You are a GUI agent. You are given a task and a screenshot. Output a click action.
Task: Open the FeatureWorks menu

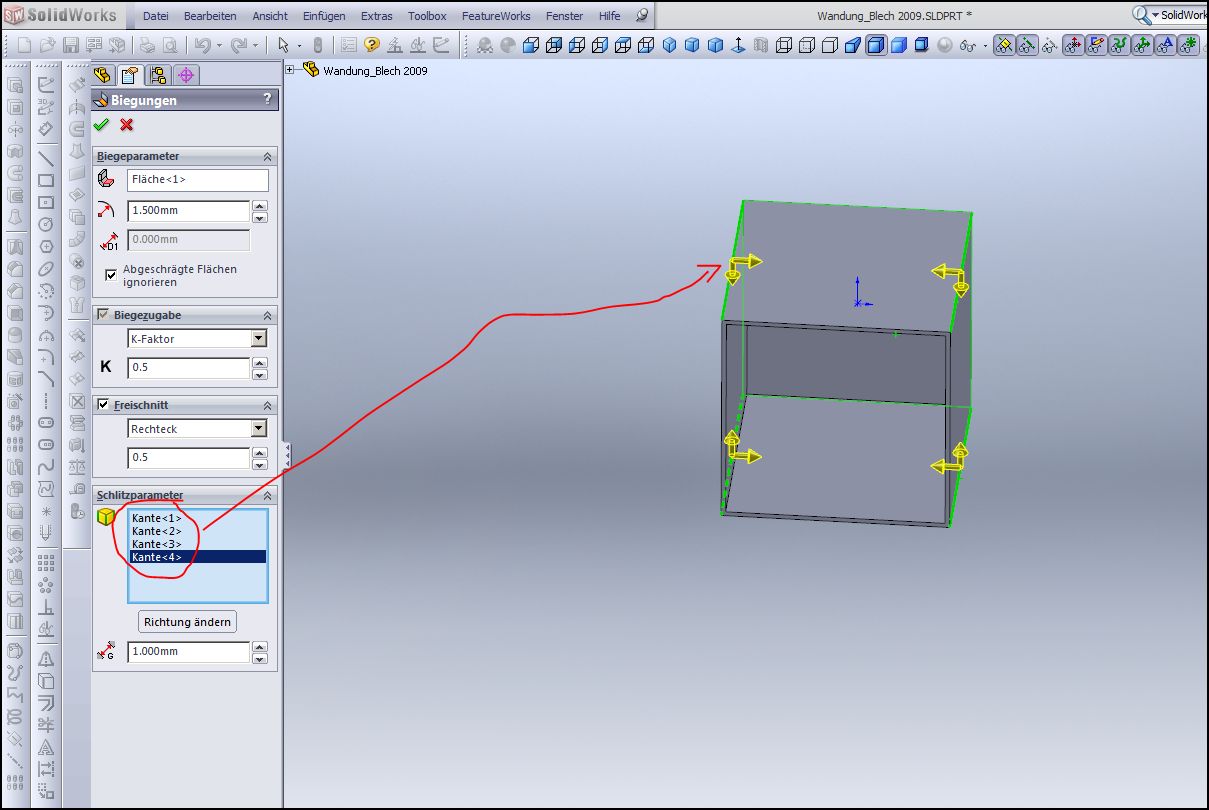point(497,16)
